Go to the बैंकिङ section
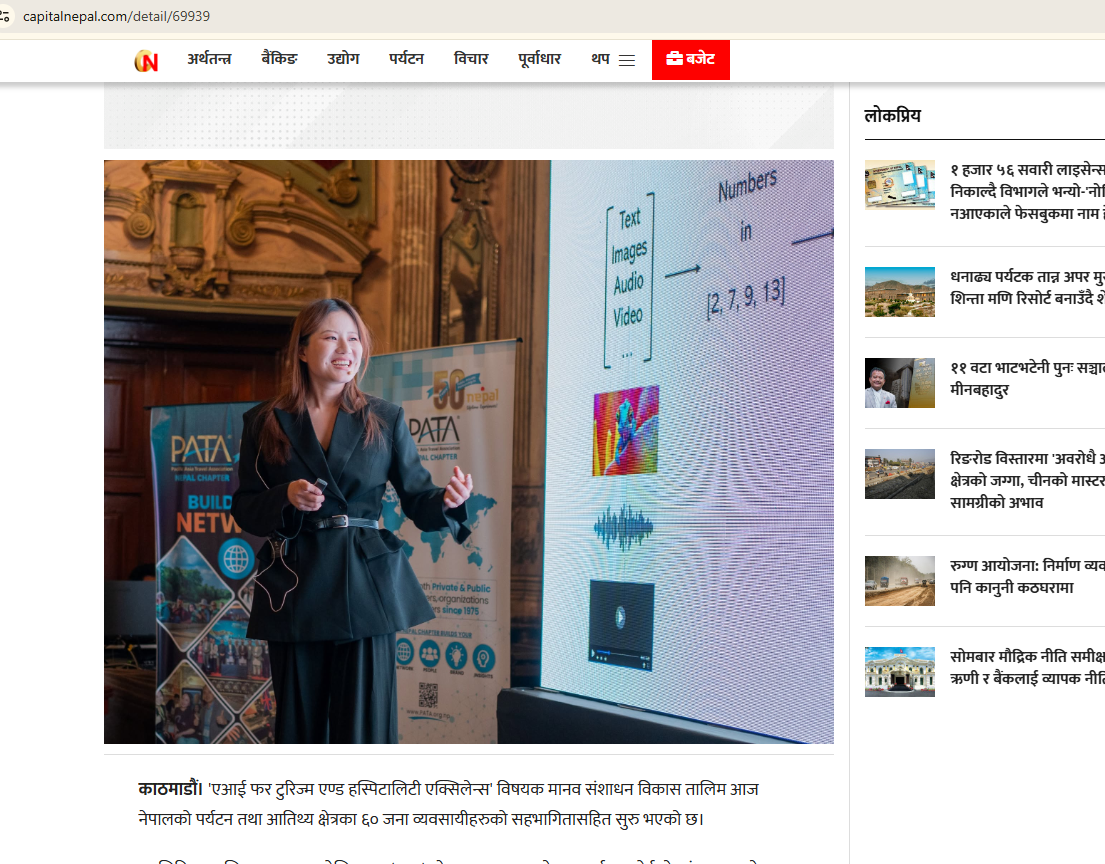The image size is (1105, 864). pyautogui.click(x=279, y=59)
